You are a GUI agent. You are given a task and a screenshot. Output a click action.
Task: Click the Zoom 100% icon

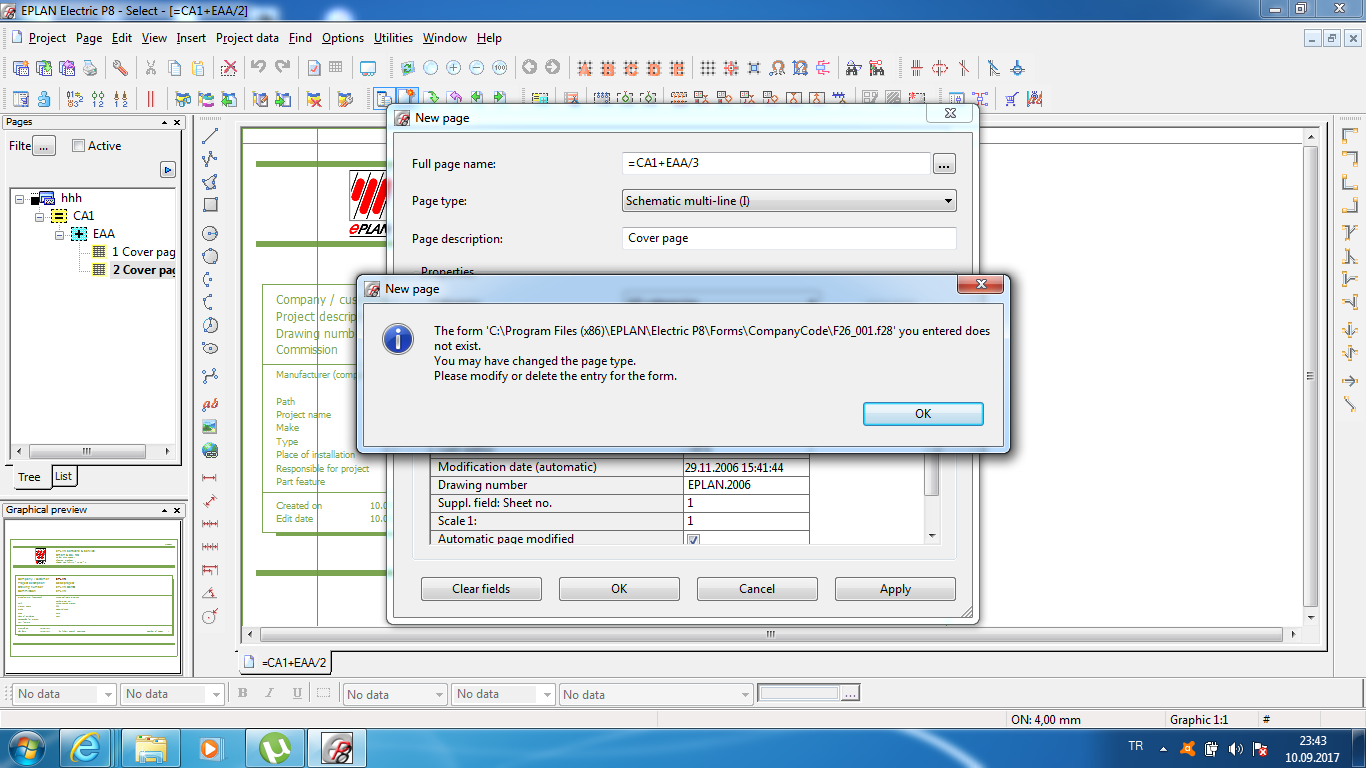coord(499,68)
